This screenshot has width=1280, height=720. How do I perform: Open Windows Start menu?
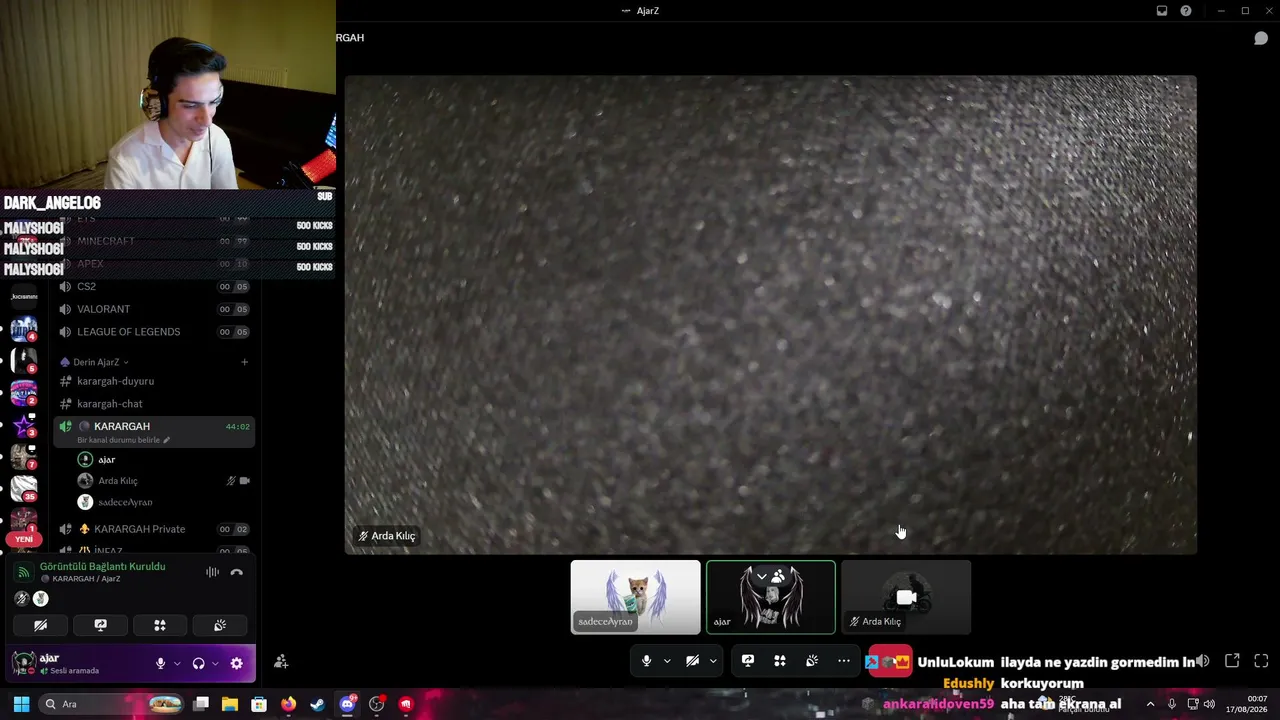(x=21, y=704)
